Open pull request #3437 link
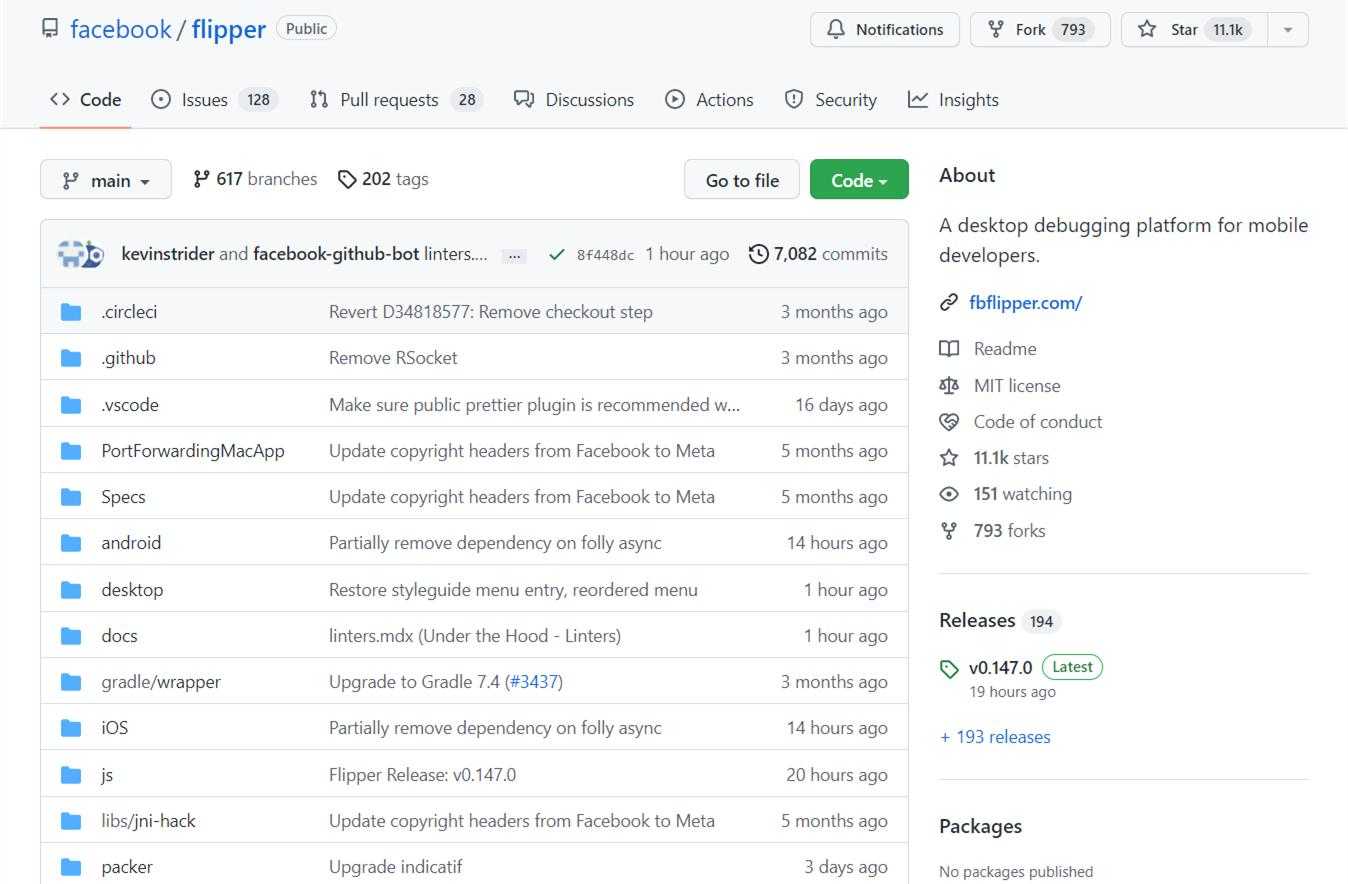 pos(534,682)
